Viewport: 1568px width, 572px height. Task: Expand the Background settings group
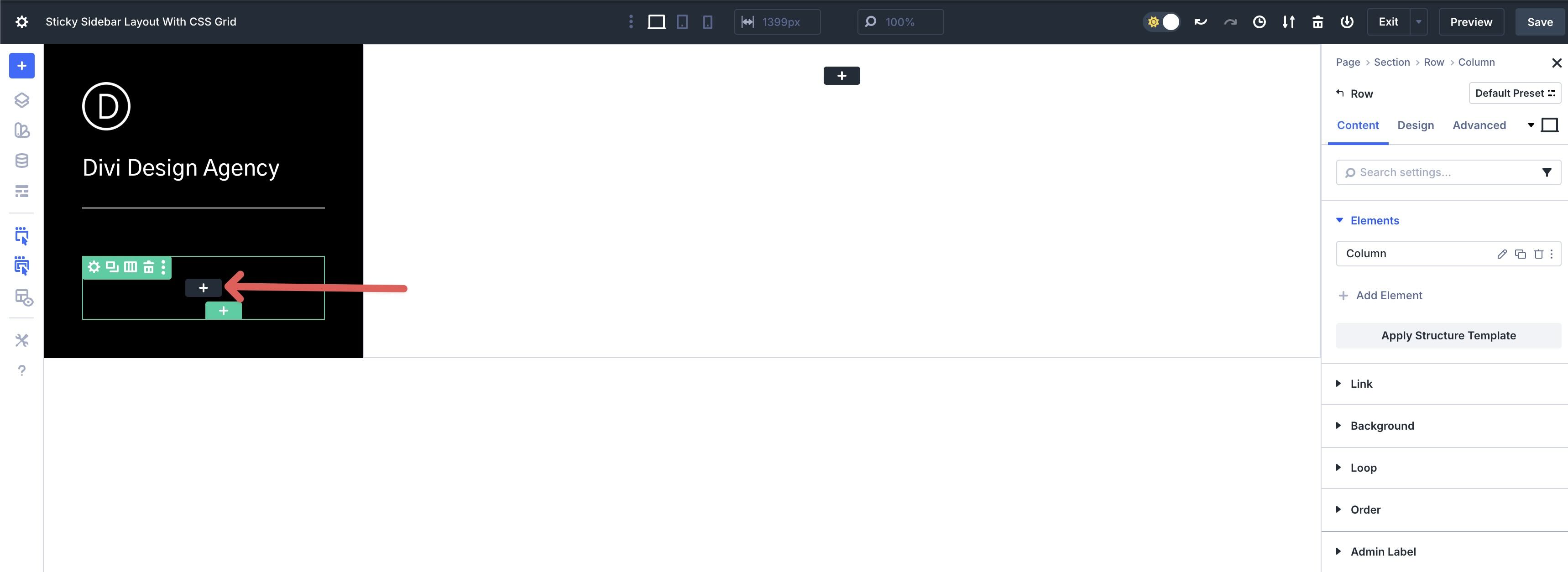coord(1382,425)
